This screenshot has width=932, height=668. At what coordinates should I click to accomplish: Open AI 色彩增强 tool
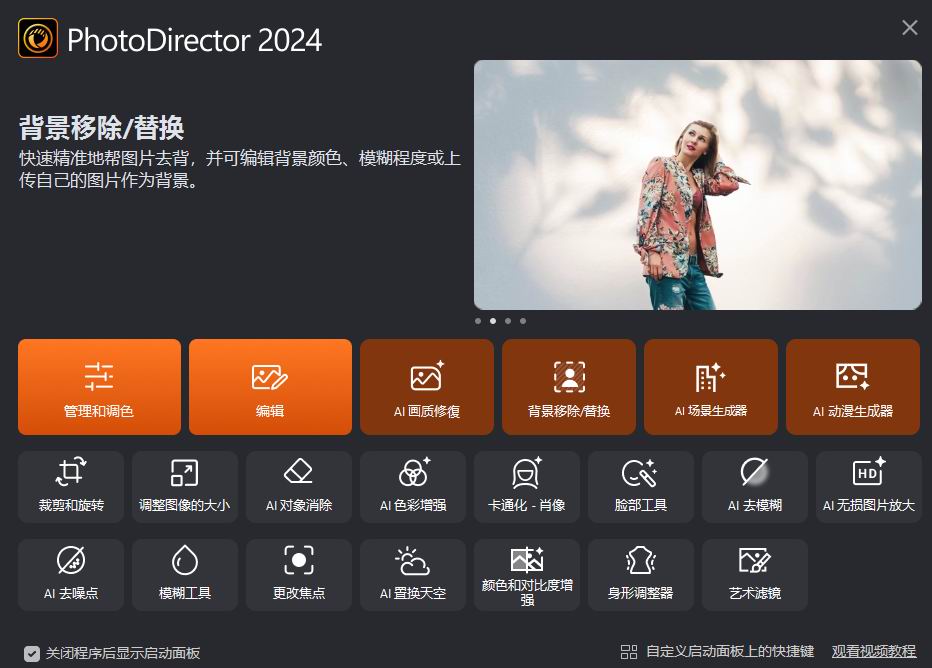tap(413, 487)
